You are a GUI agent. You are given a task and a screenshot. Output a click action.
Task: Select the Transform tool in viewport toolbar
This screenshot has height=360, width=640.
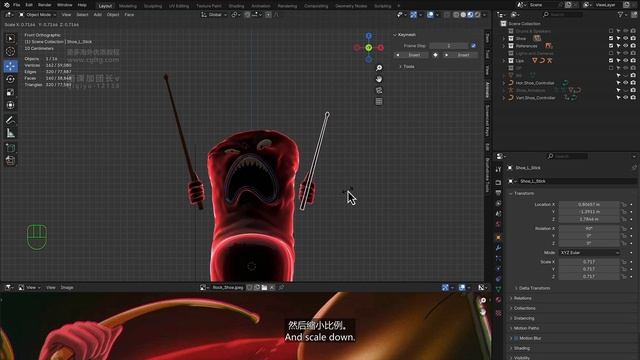pos(11,105)
